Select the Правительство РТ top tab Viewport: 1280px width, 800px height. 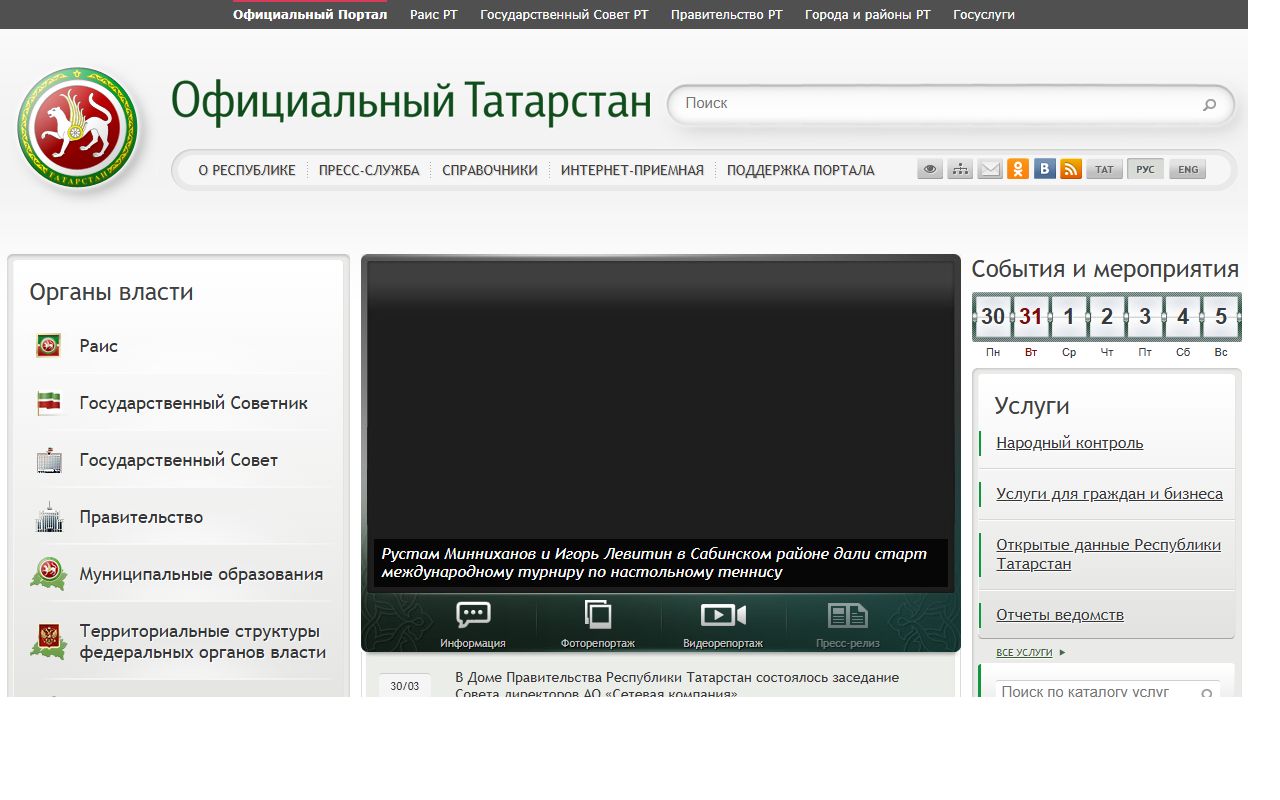point(727,15)
